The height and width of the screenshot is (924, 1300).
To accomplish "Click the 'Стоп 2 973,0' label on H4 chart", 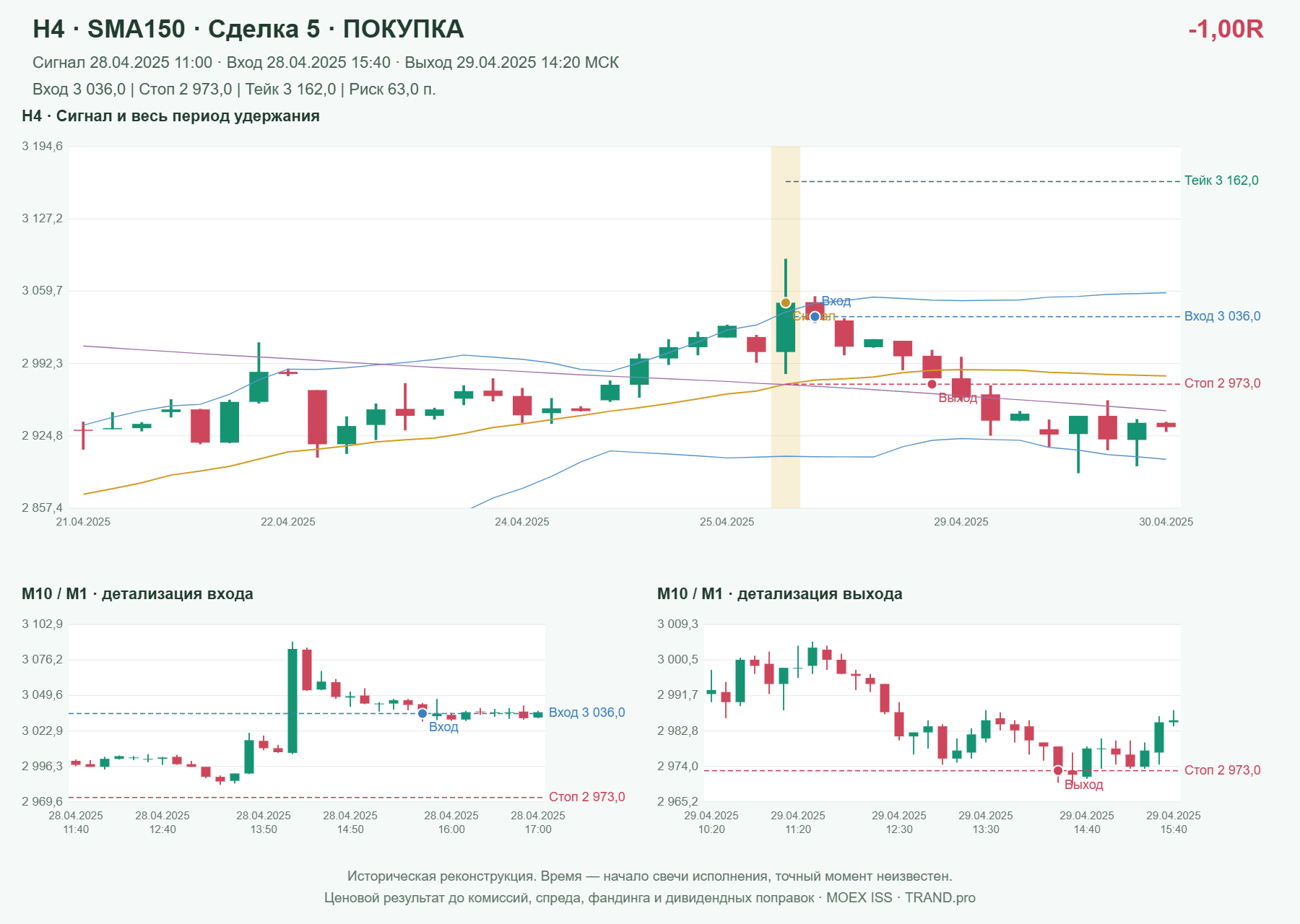I will pyautogui.click(x=1222, y=383).
